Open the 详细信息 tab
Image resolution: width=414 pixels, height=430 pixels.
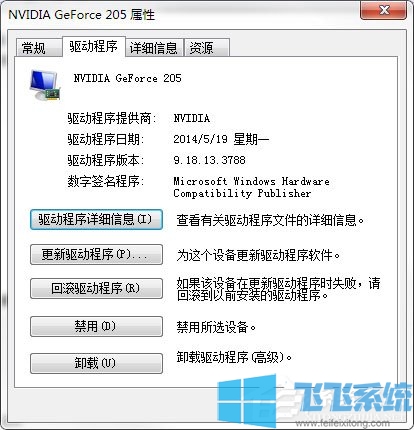(154, 48)
